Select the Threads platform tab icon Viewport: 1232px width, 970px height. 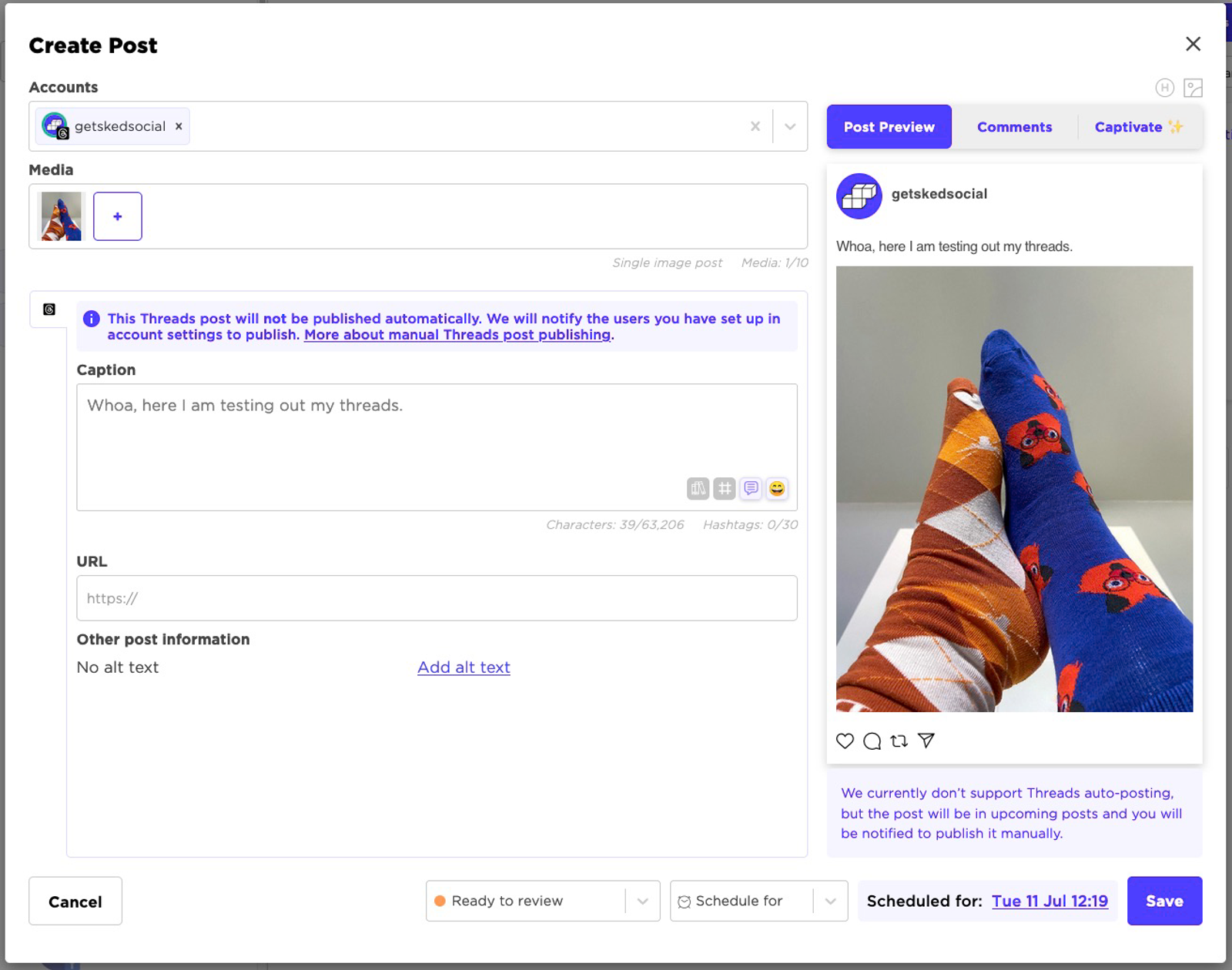click(x=49, y=309)
